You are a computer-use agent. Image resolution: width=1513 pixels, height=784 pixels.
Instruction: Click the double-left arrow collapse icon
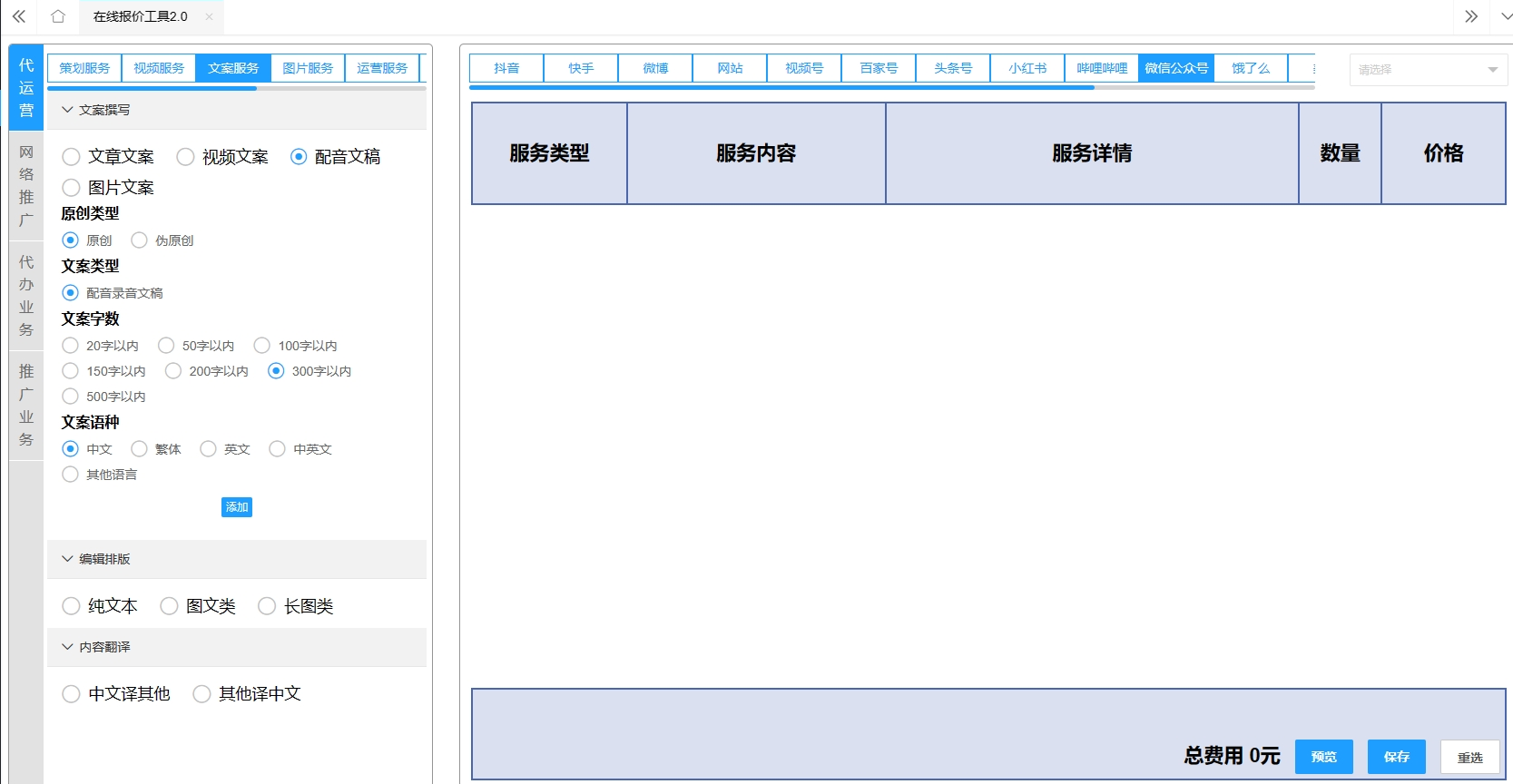click(x=19, y=16)
